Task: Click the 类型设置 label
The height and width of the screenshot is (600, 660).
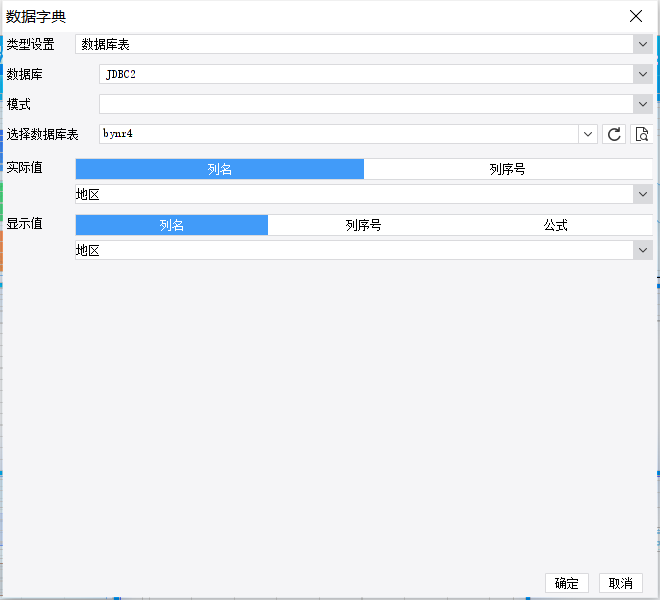Action: [x=30, y=44]
